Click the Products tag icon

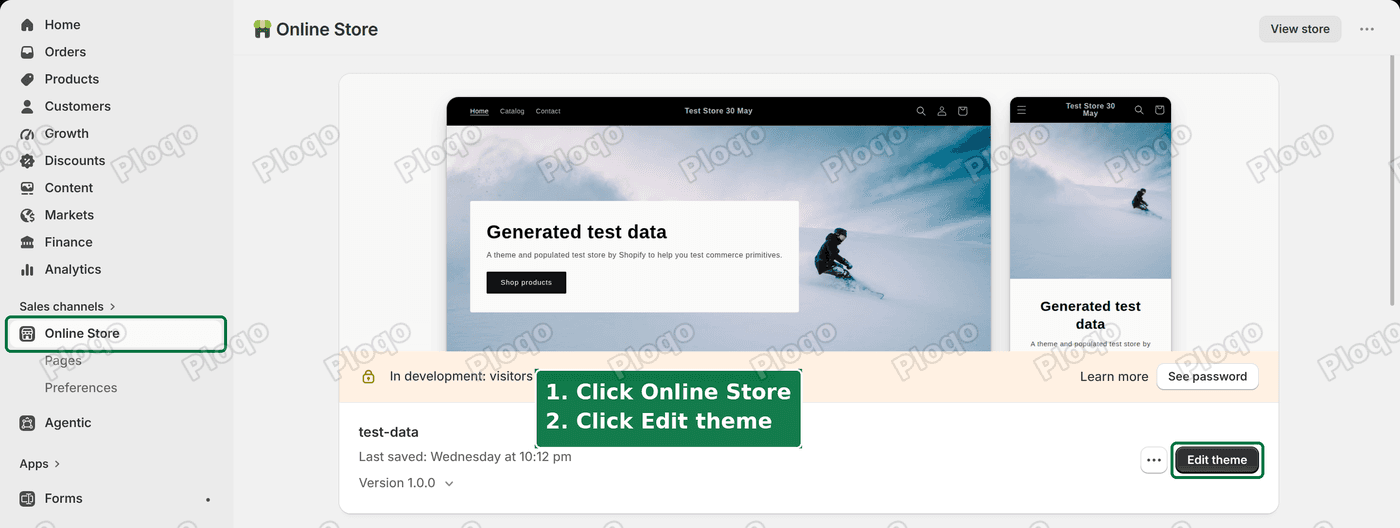[28, 79]
